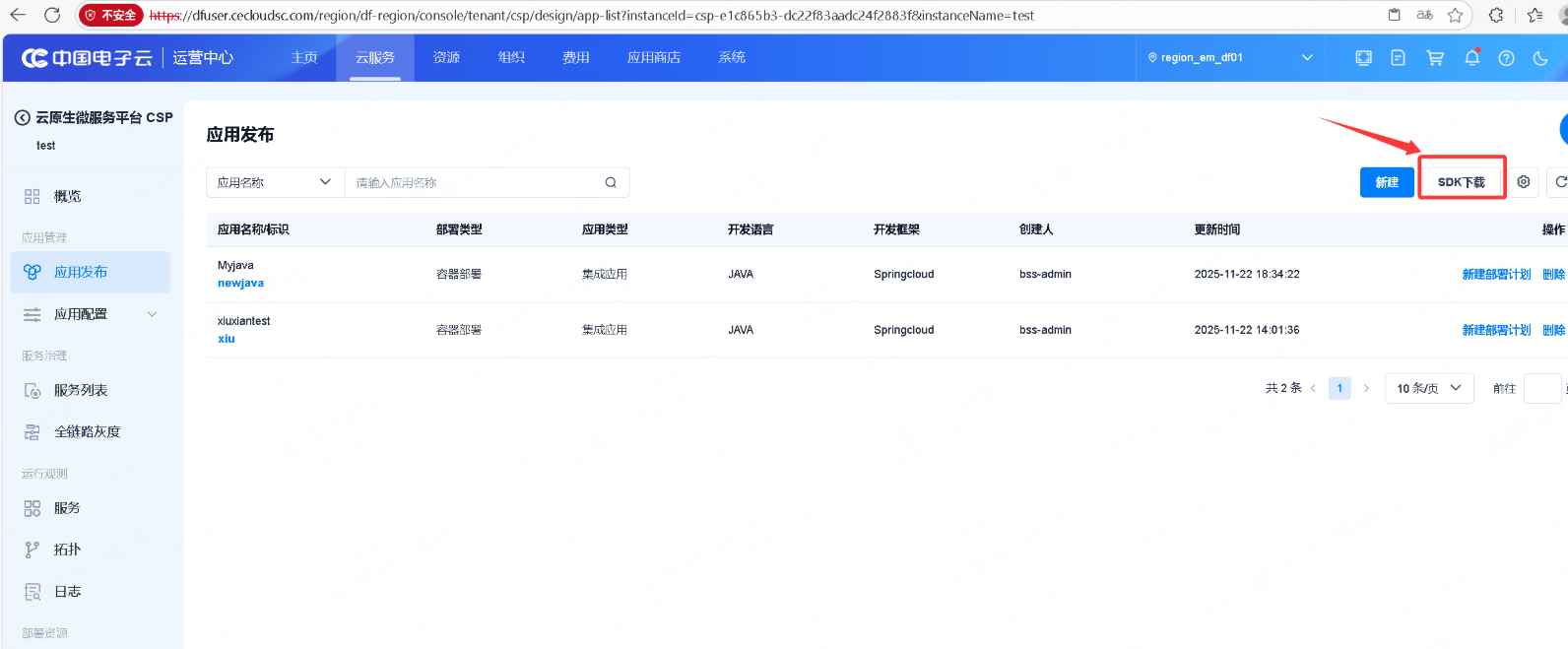Toggle dark mode moon icon

1540,58
